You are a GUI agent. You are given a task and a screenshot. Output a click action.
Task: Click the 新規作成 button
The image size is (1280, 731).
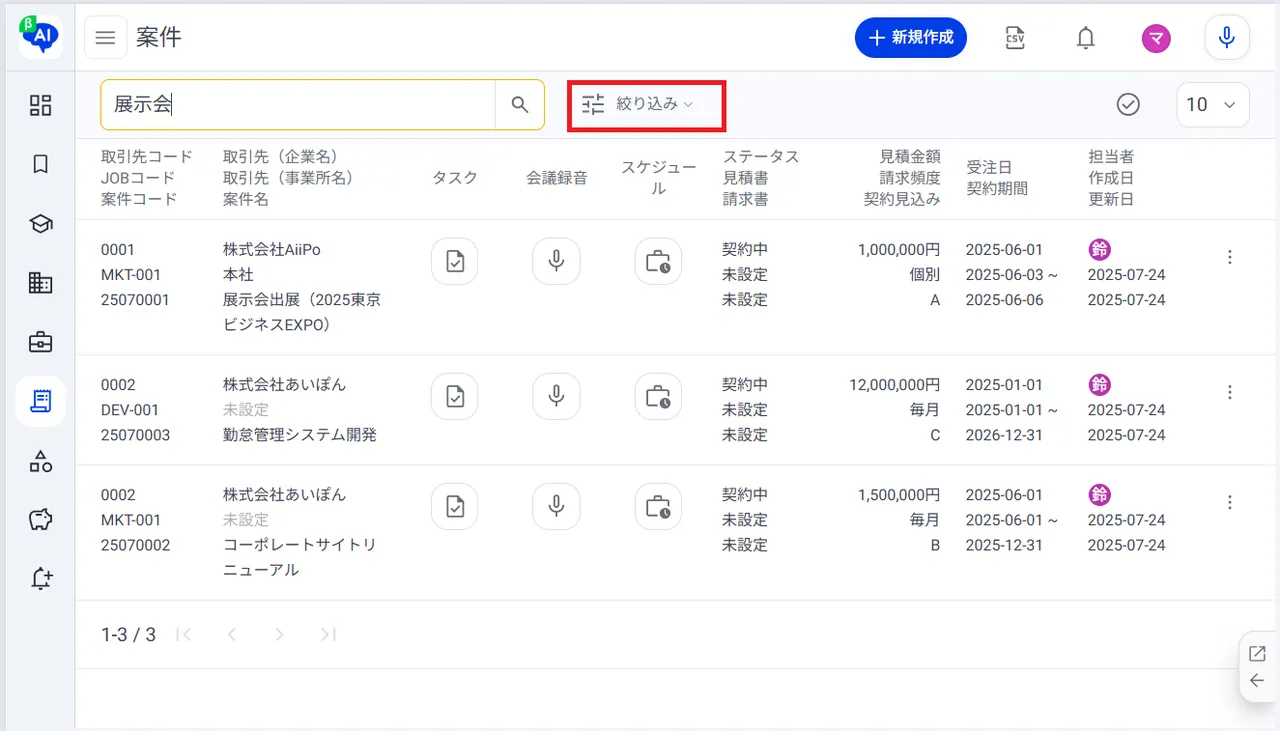[911, 38]
